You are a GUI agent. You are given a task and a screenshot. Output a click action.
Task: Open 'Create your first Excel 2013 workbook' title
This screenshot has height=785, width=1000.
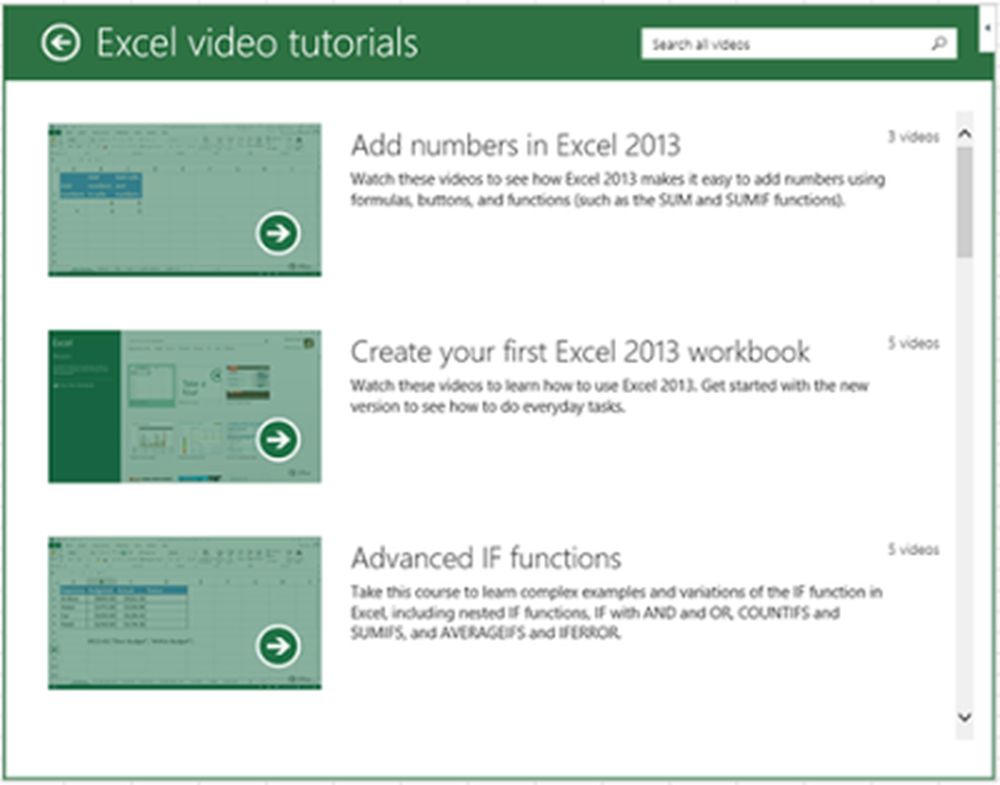tap(580, 352)
